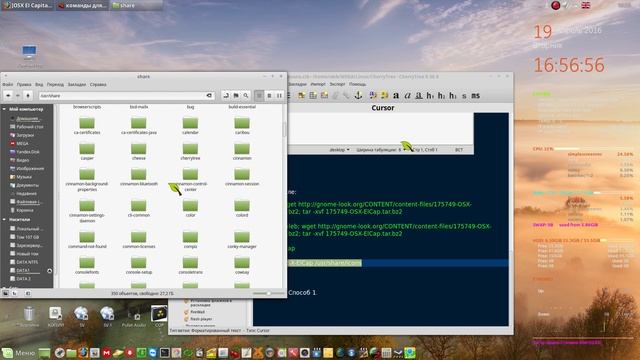Eject the DATA1 volume in sidebar
640x360 pixels.
49,271
